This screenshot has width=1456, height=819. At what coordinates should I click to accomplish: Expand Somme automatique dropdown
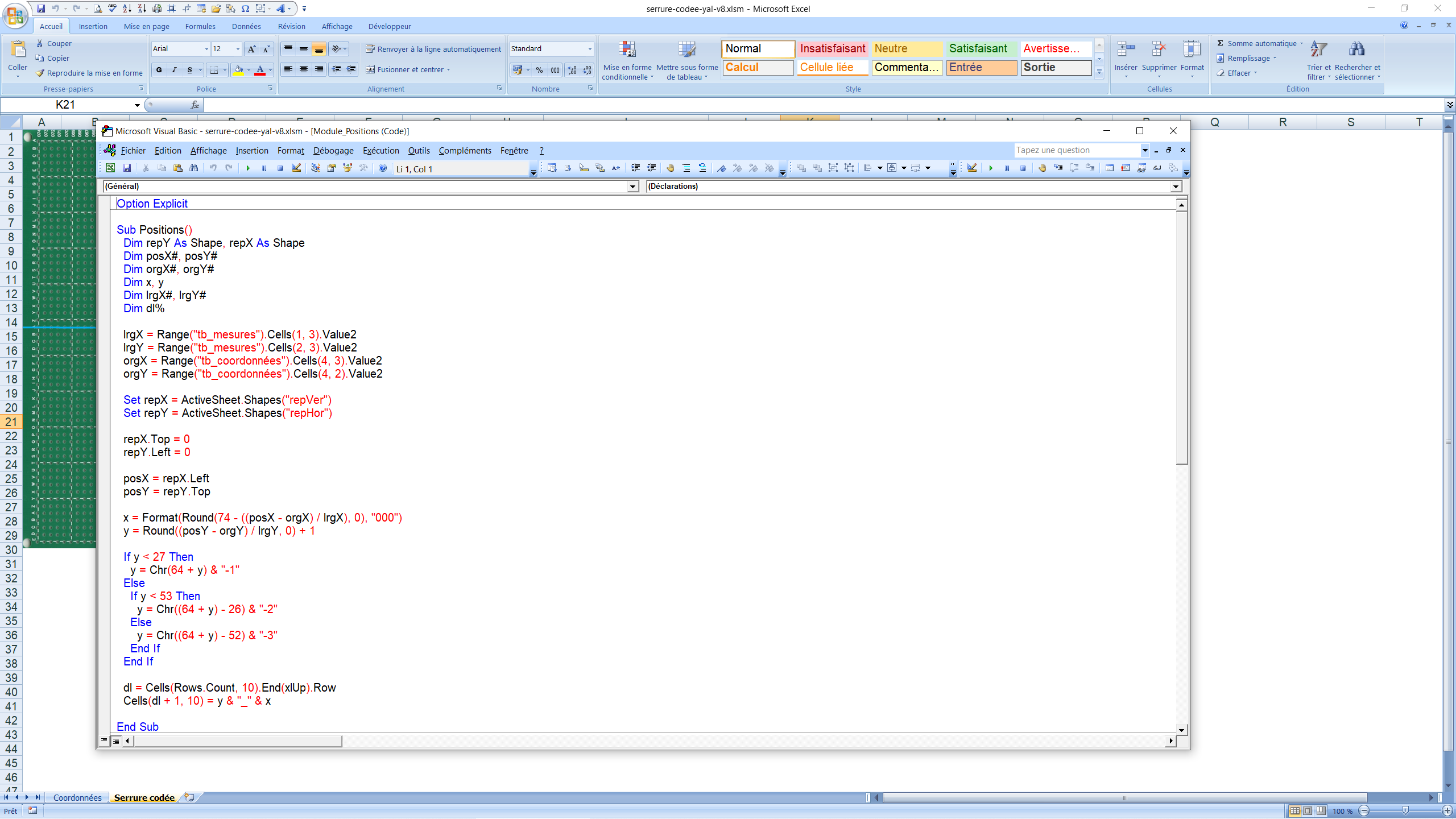tap(1301, 43)
